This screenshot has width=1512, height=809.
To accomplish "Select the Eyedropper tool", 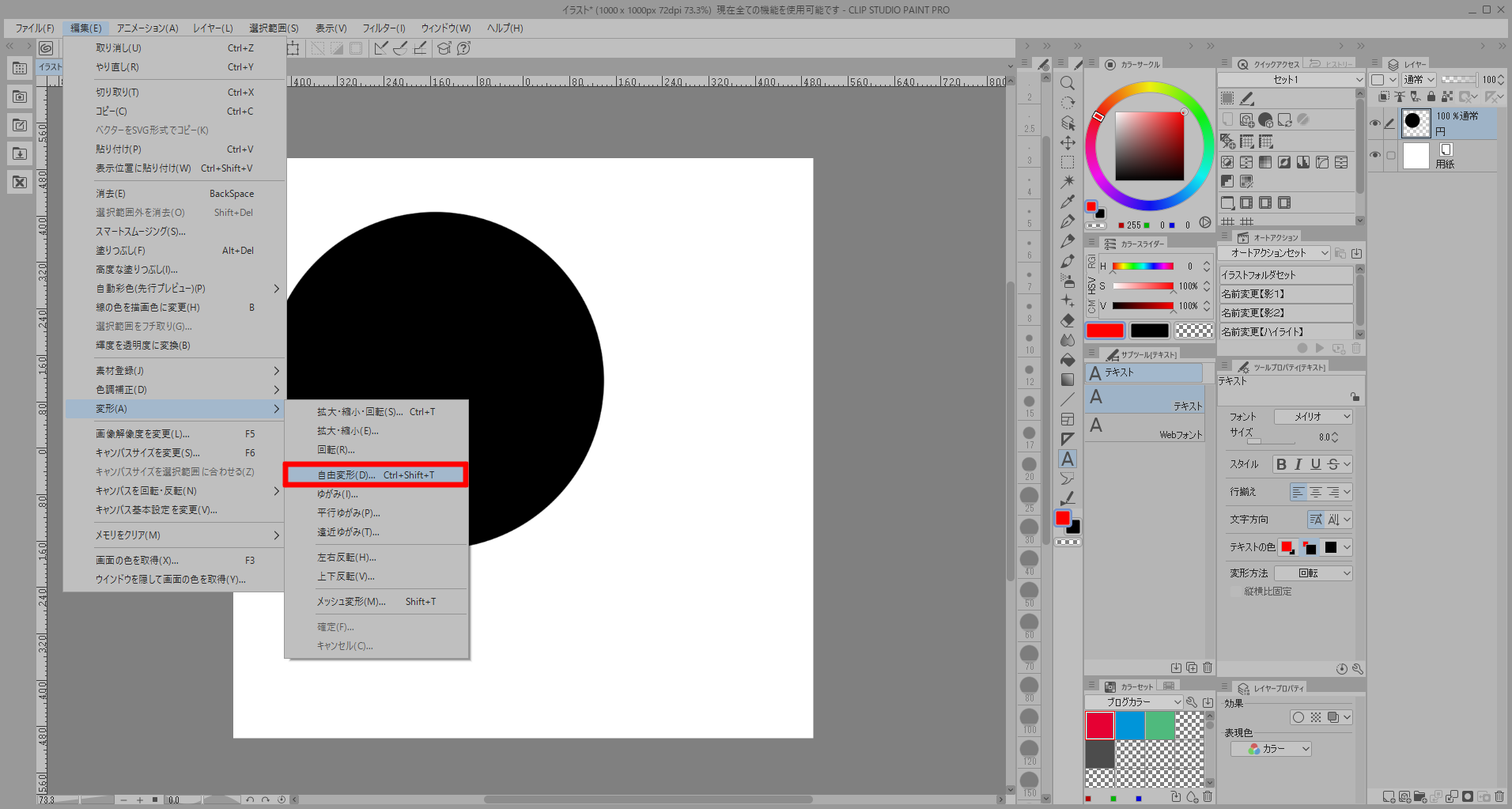I will [x=1068, y=202].
